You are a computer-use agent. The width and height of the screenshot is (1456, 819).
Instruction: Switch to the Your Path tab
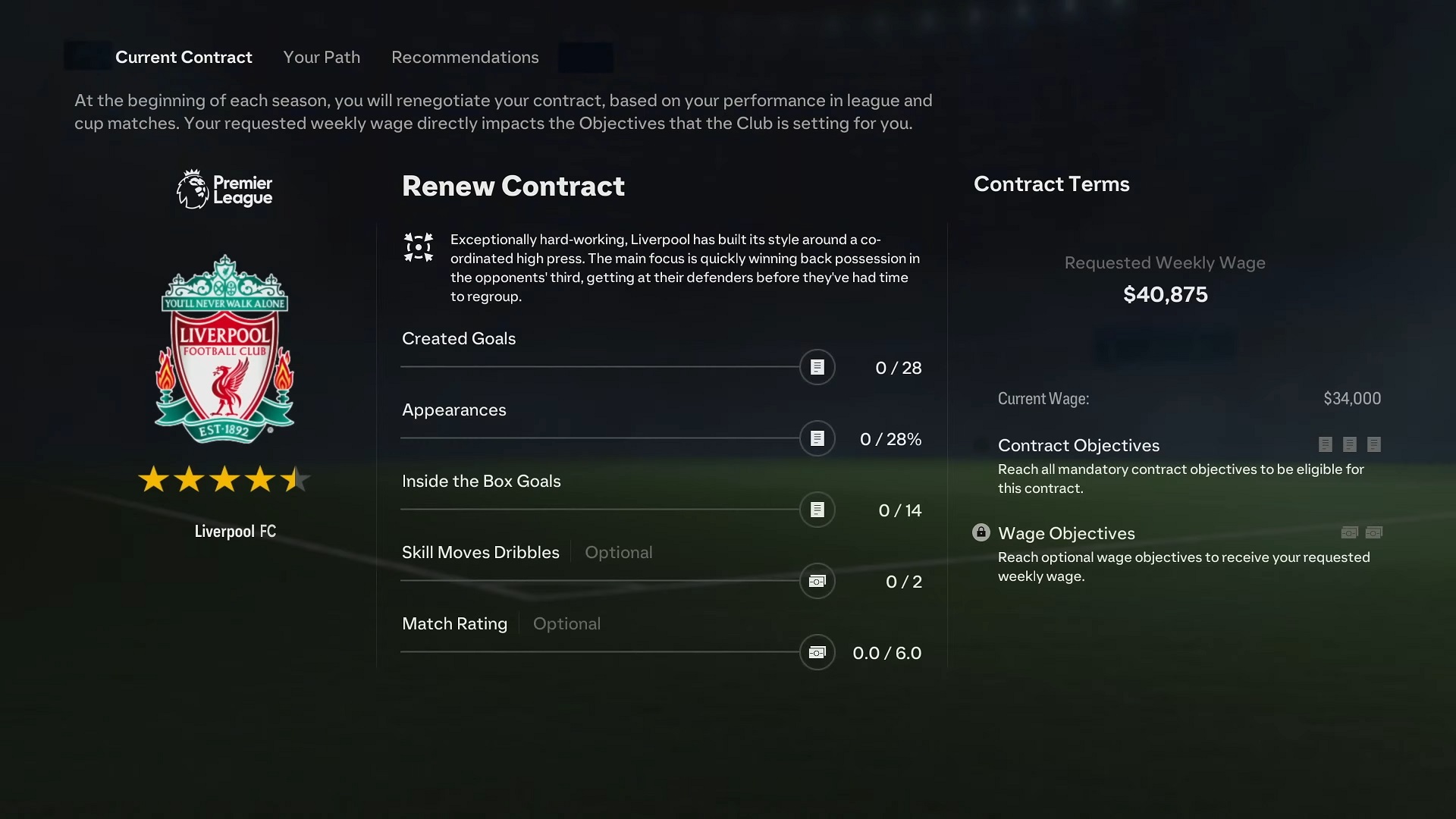coord(322,57)
